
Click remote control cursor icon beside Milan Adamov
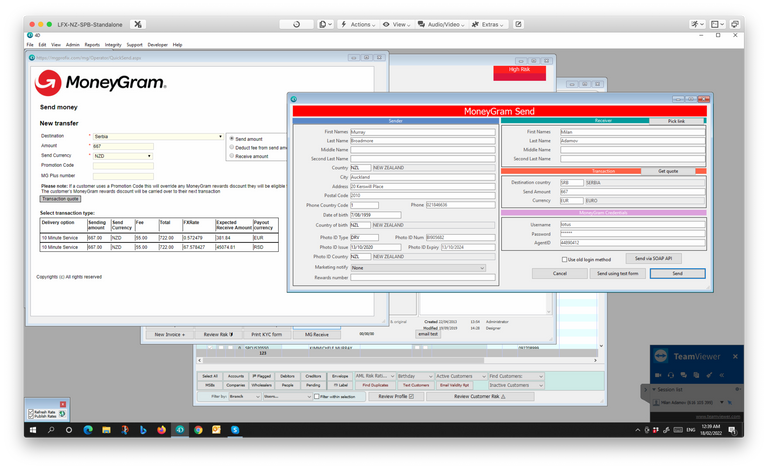(729, 402)
